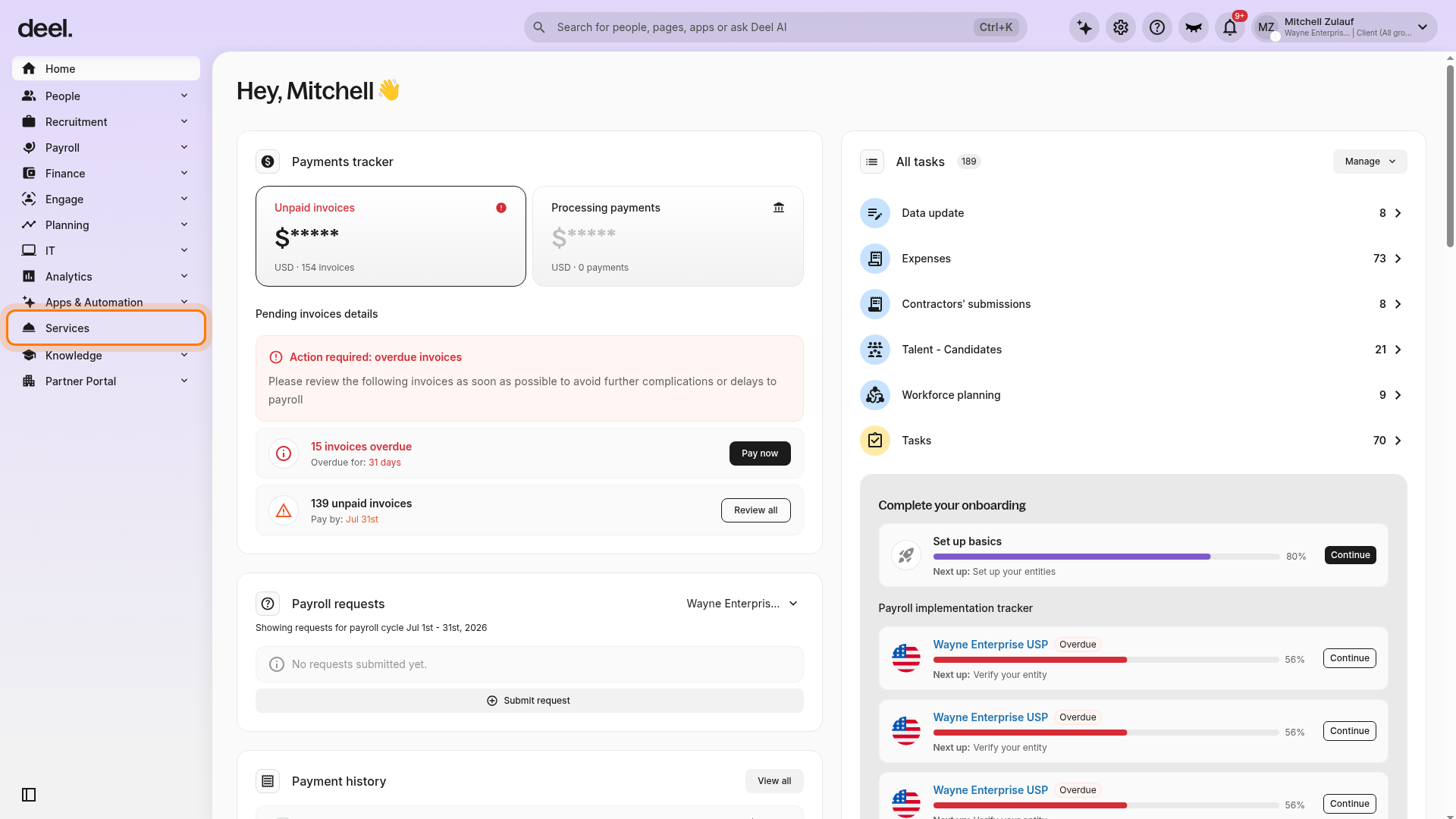The width and height of the screenshot is (1456, 819).
Task: Open the Tasks row arrow
Action: click(x=1398, y=441)
